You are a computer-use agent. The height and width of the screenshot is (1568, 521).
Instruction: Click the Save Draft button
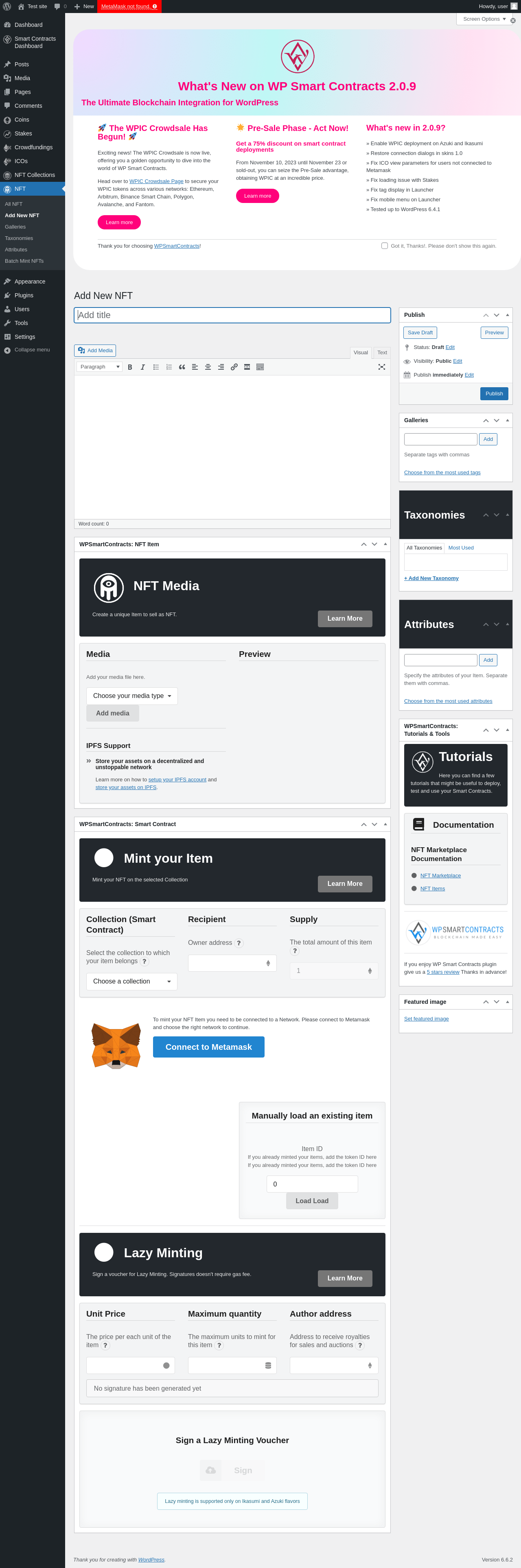point(420,333)
